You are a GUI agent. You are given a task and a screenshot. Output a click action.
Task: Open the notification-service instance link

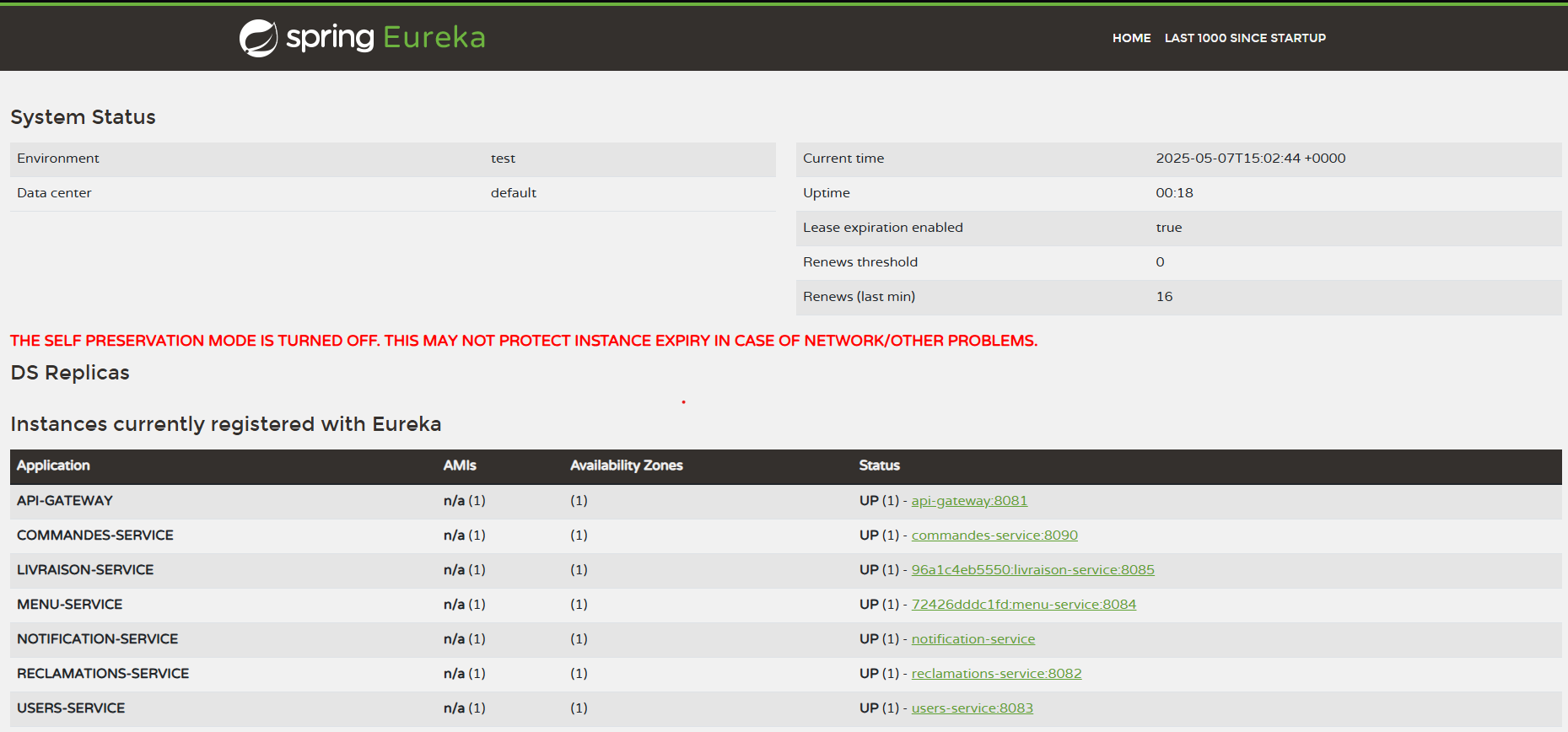coord(973,639)
